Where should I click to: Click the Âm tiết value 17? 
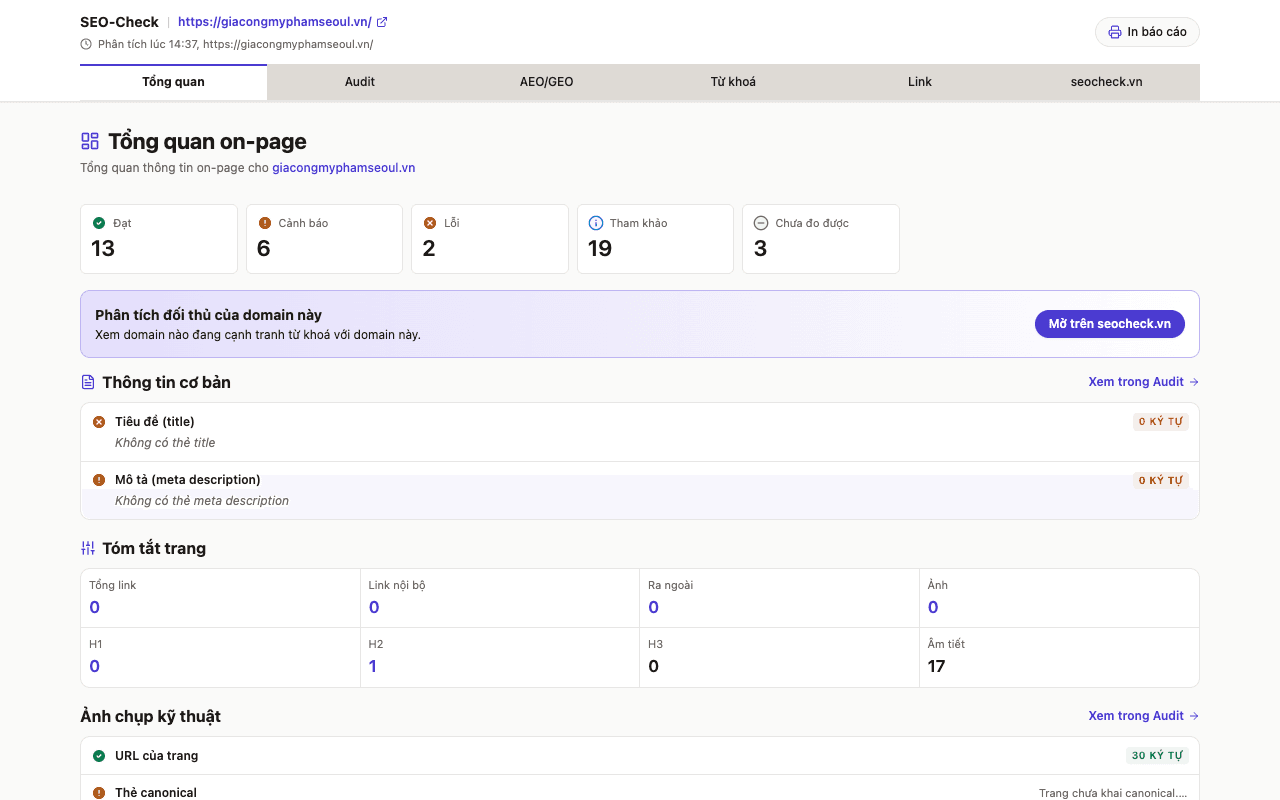[936, 666]
